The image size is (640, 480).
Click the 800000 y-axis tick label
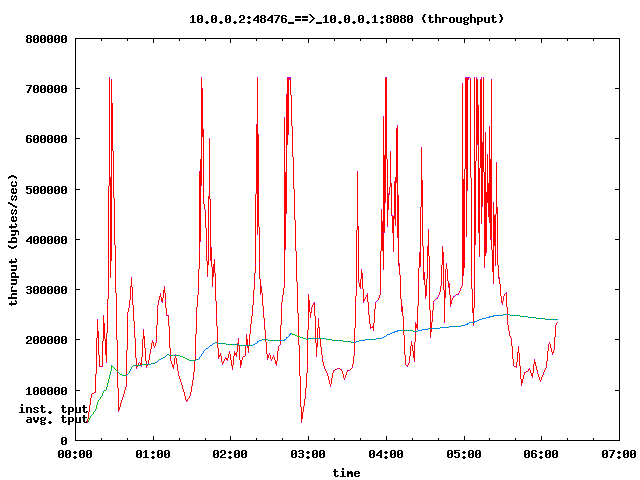coord(47,39)
